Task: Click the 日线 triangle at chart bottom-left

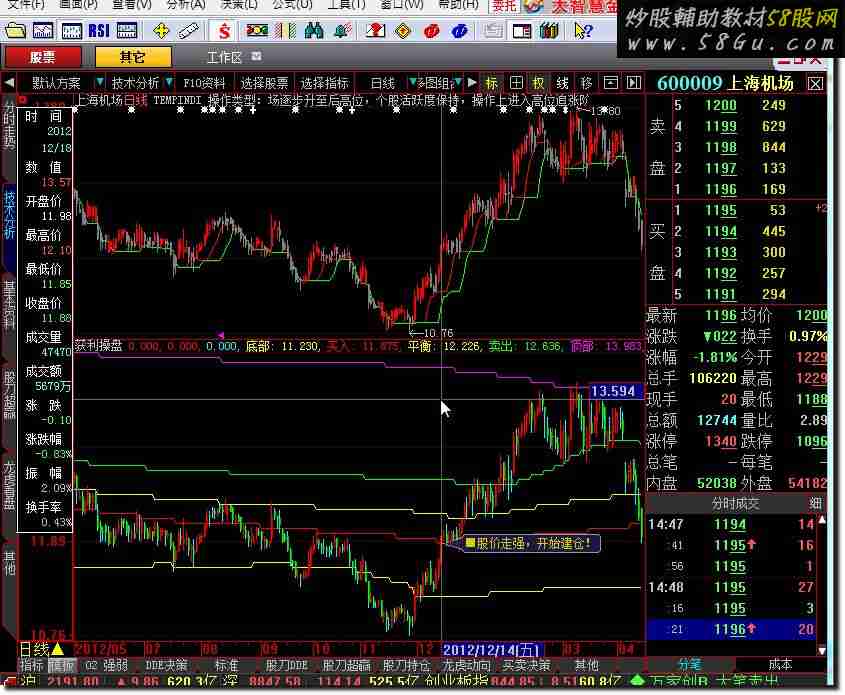Action: pyautogui.click(x=57, y=649)
